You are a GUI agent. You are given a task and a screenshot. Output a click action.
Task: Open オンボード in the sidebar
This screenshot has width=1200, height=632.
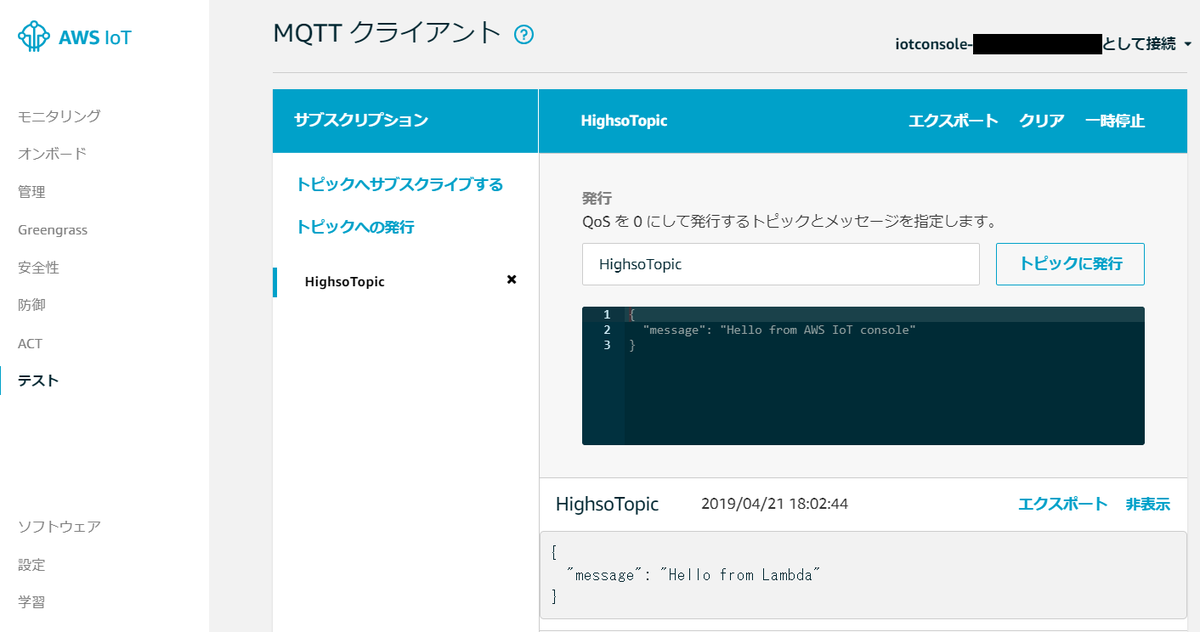point(52,154)
